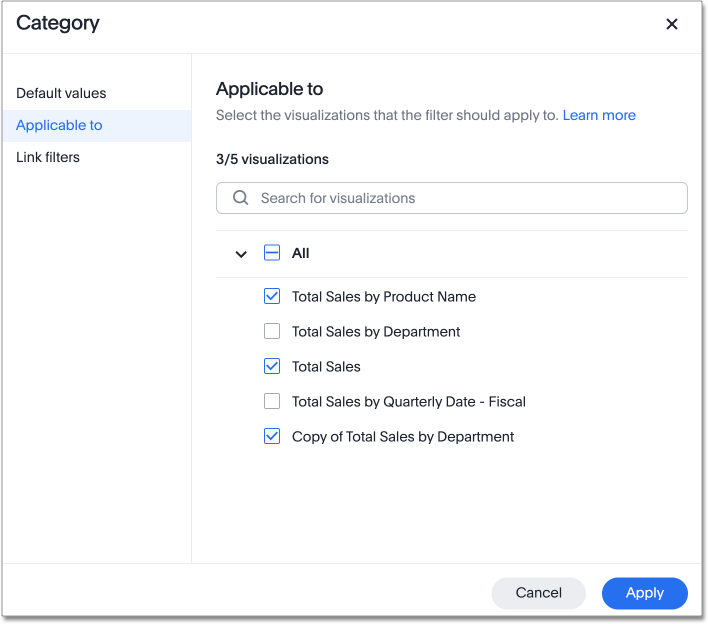Viewport: 708px width, 624px height.
Task: Click the blue Apply button
Action: coord(644,593)
